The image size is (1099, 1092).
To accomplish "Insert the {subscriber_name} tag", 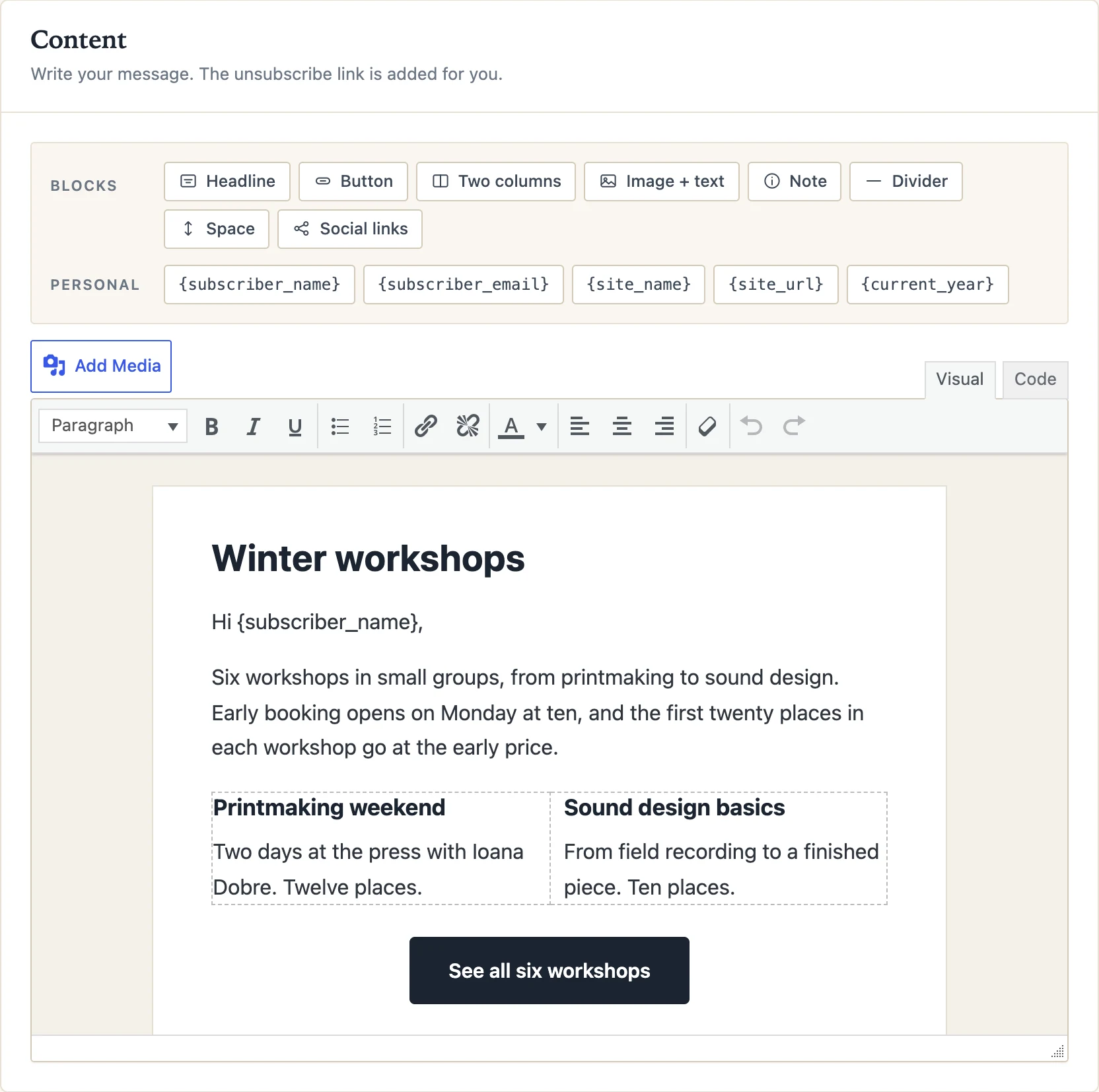I will 260,285.
